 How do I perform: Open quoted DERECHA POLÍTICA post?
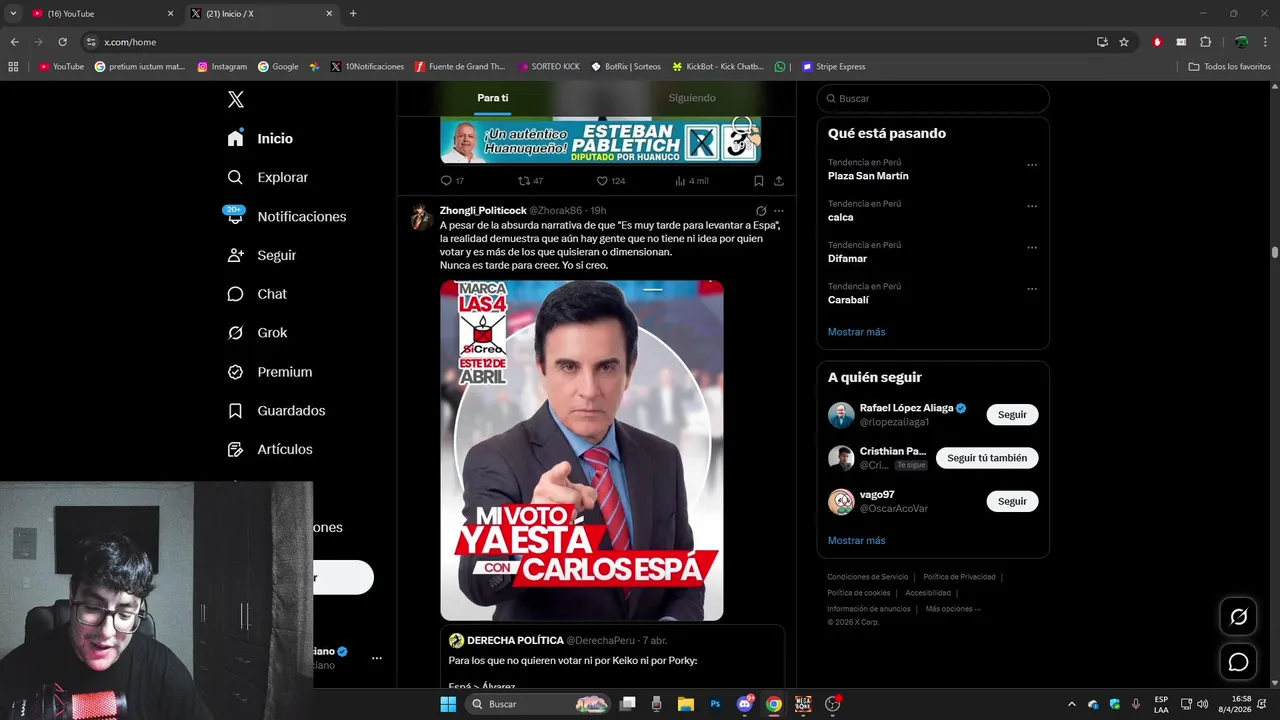tap(612, 658)
